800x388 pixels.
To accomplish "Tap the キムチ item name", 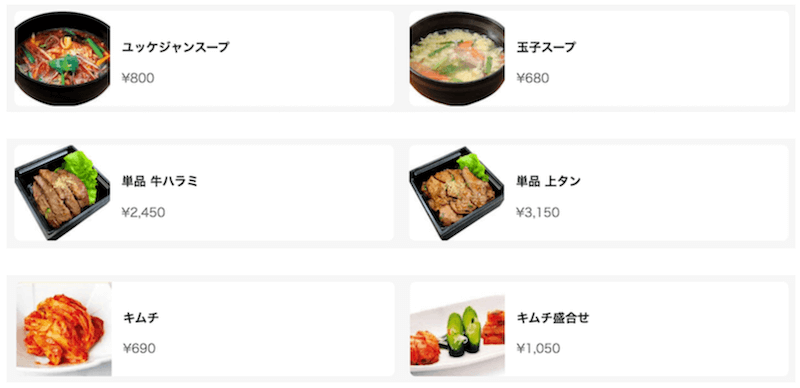I will (141, 318).
